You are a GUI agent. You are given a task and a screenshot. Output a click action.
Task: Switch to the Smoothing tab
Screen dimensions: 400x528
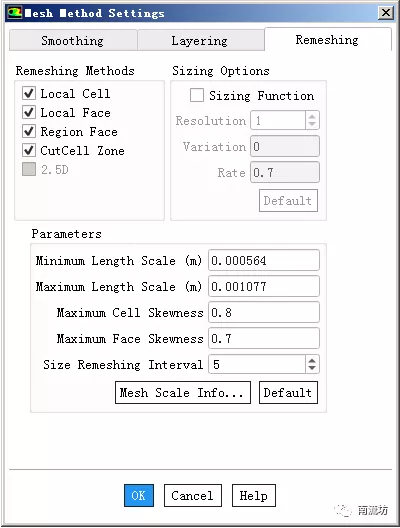click(x=73, y=40)
